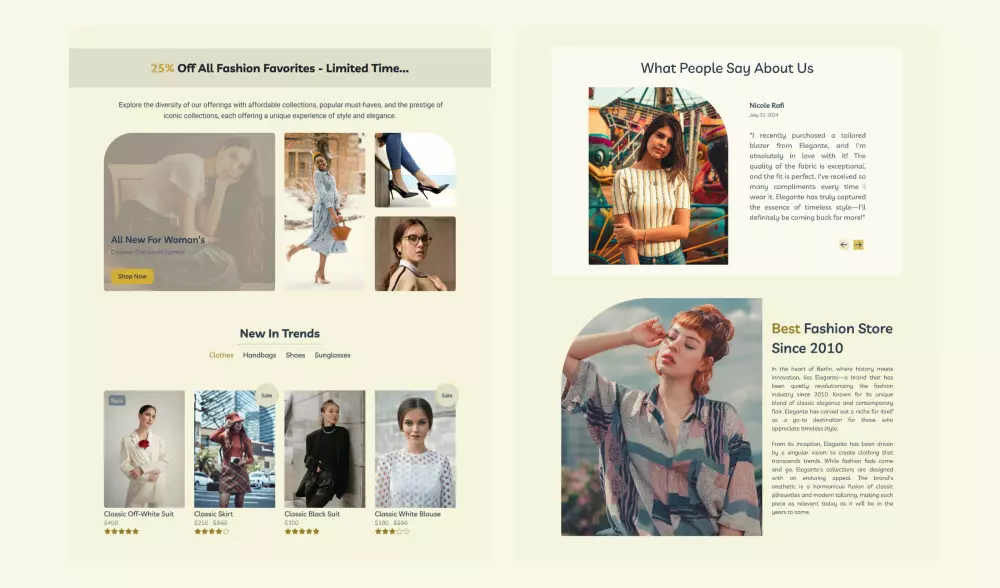Open the Classic White Blouse product name
Screen dimensions: 1000x588
pyautogui.click(x=408, y=514)
